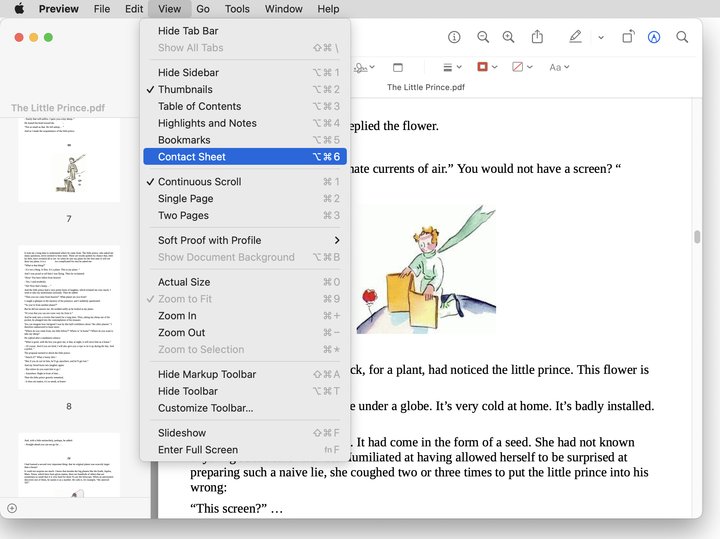Image resolution: width=720 pixels, height=539 pixels.
Task: Click The Little Prince.pdf tab label
Action: pyautogui.click(x=426, y=87)
